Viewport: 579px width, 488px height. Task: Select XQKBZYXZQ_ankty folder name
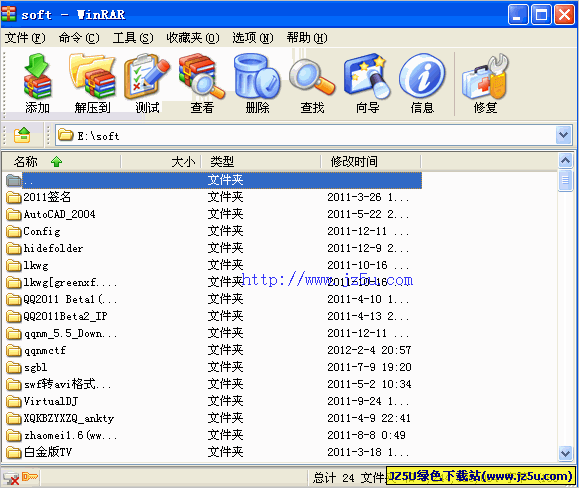point(69,418)
